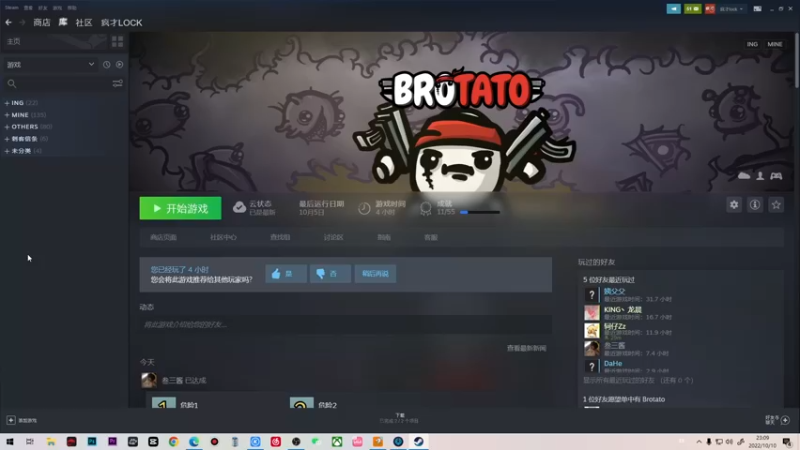This screenshot has width=800, height=450.
Task: Click the page vertical scrollbar
Action: (796, 59)
